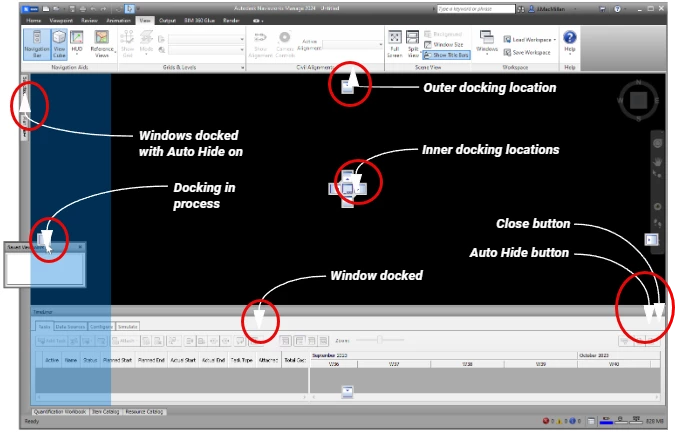Click Load Workspace button
This screenshot has width=675, height=432.
[529, 40]
